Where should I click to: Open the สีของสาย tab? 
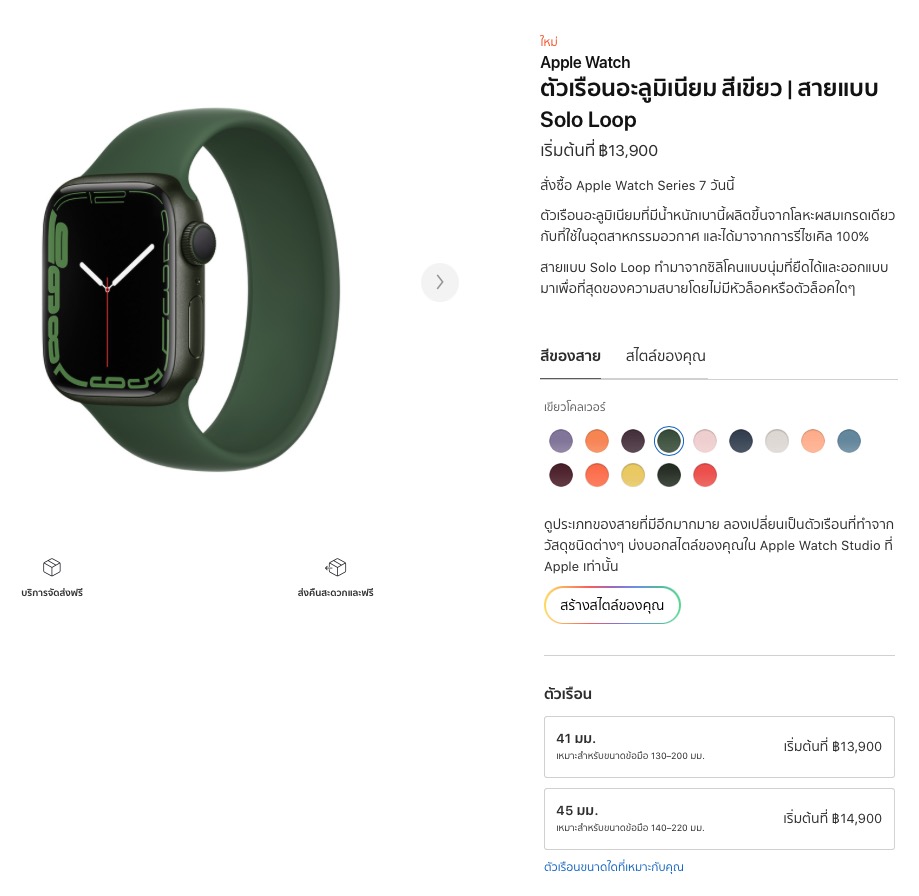click(x=570, y=356)
